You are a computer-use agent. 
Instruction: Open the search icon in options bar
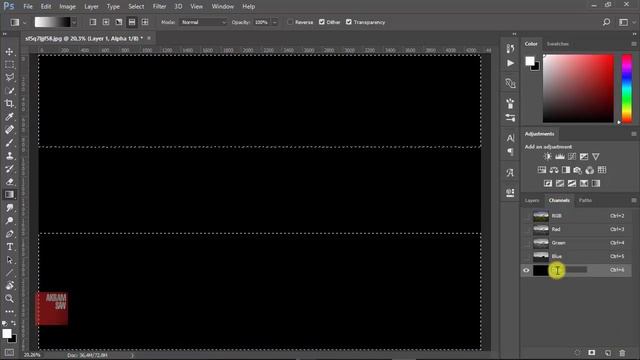pyautogui.click(x=607, y=22)
